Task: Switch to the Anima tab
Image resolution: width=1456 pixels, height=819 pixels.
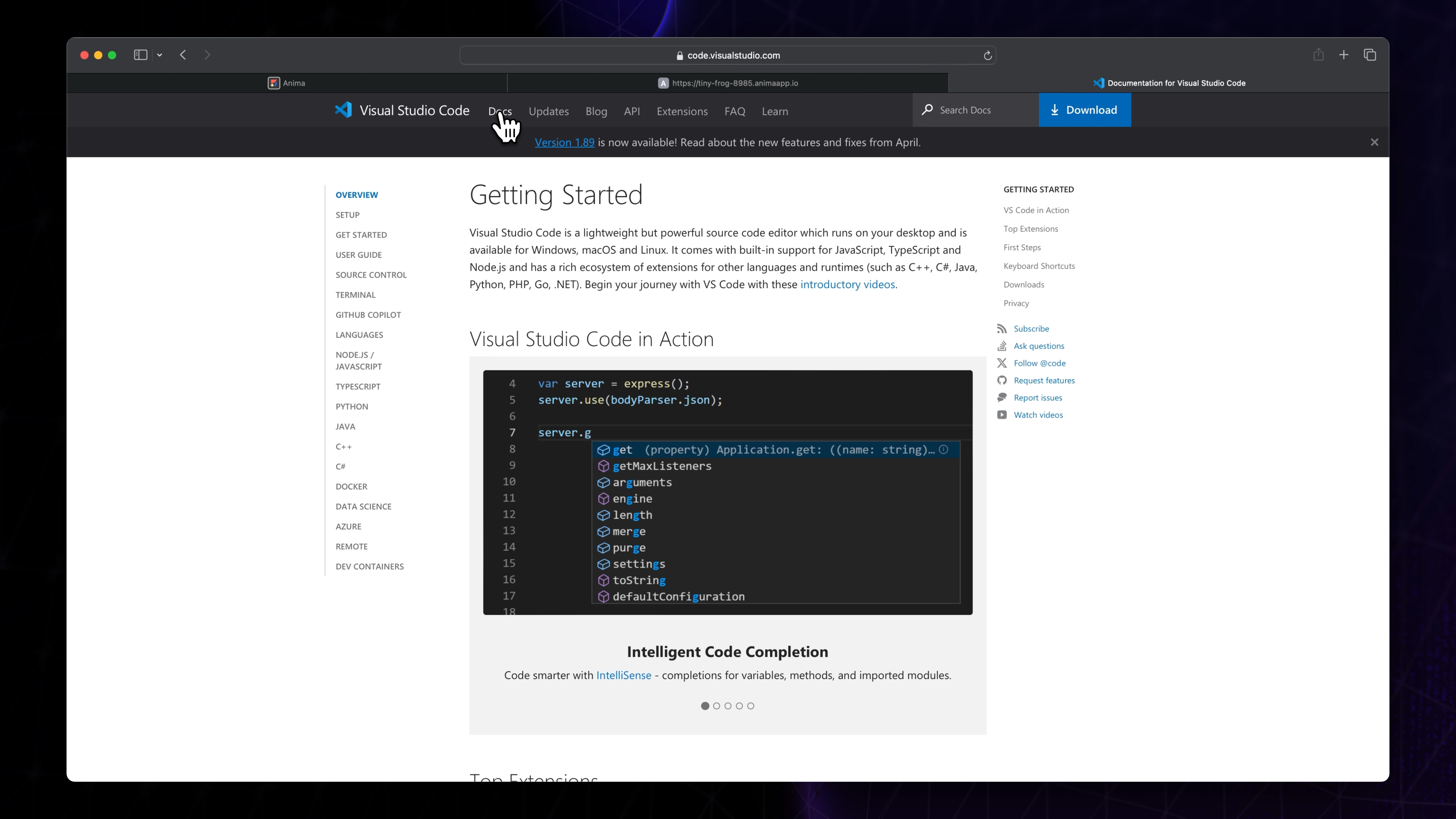Action: (x=287, y=83)
